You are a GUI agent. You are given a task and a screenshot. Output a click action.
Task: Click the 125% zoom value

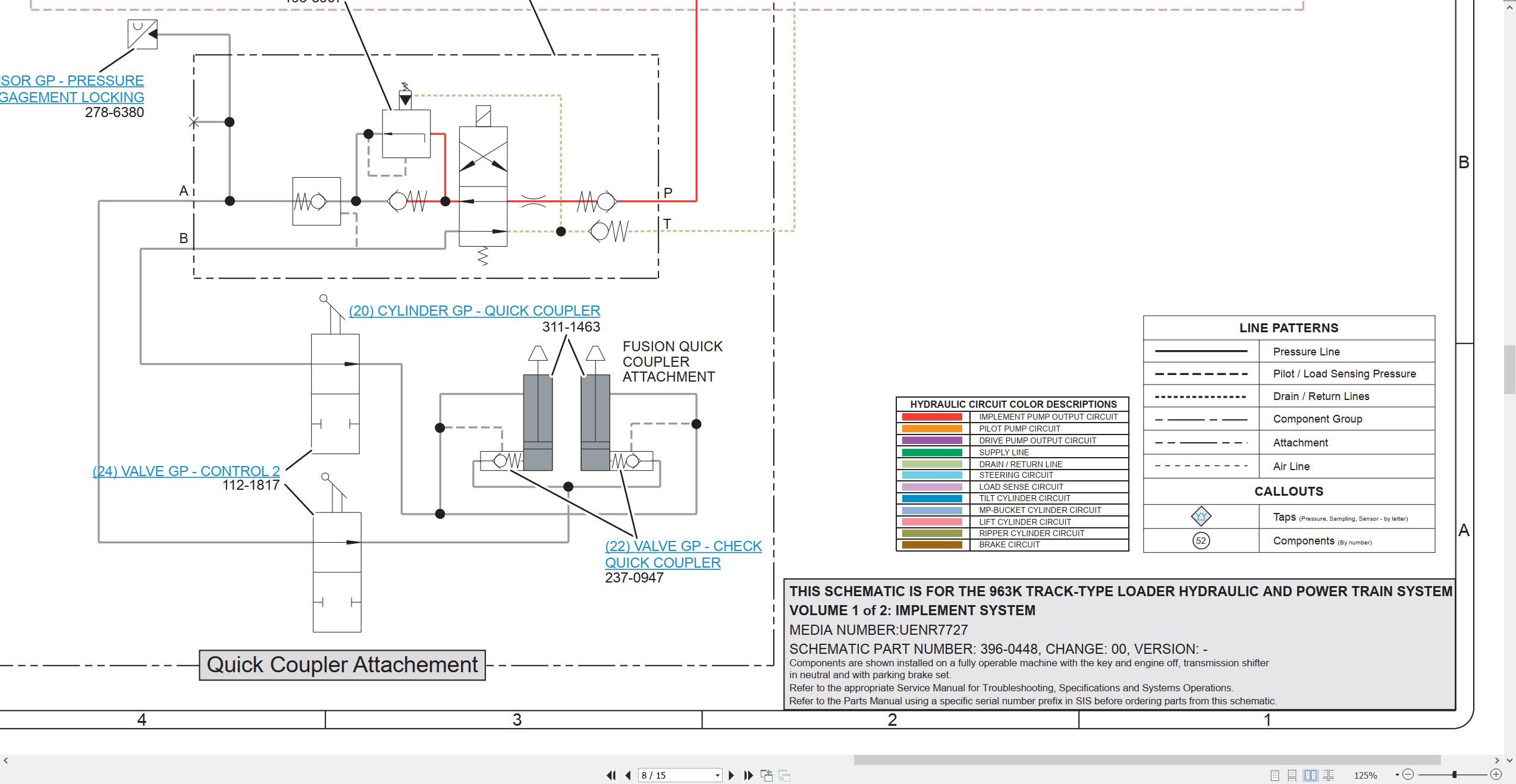[1365, 775]
